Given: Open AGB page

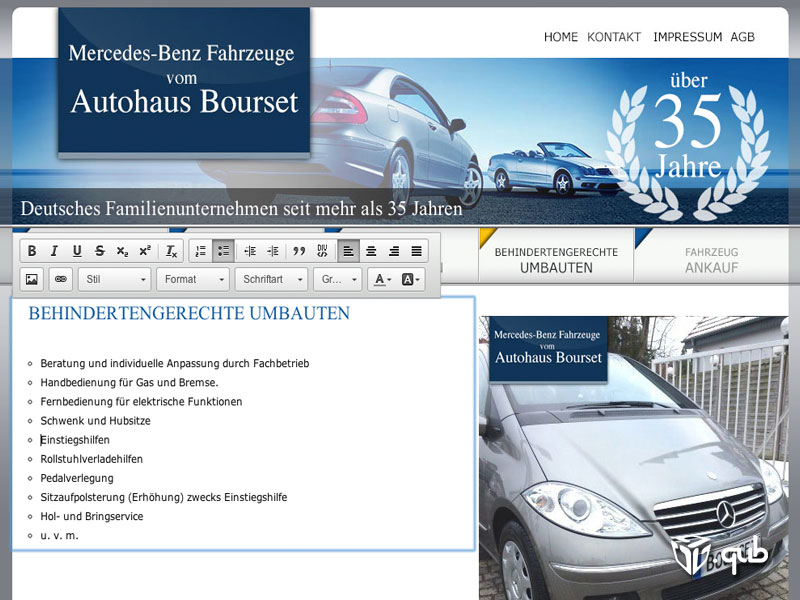Looking at the screenshot, I should [742, 37].
